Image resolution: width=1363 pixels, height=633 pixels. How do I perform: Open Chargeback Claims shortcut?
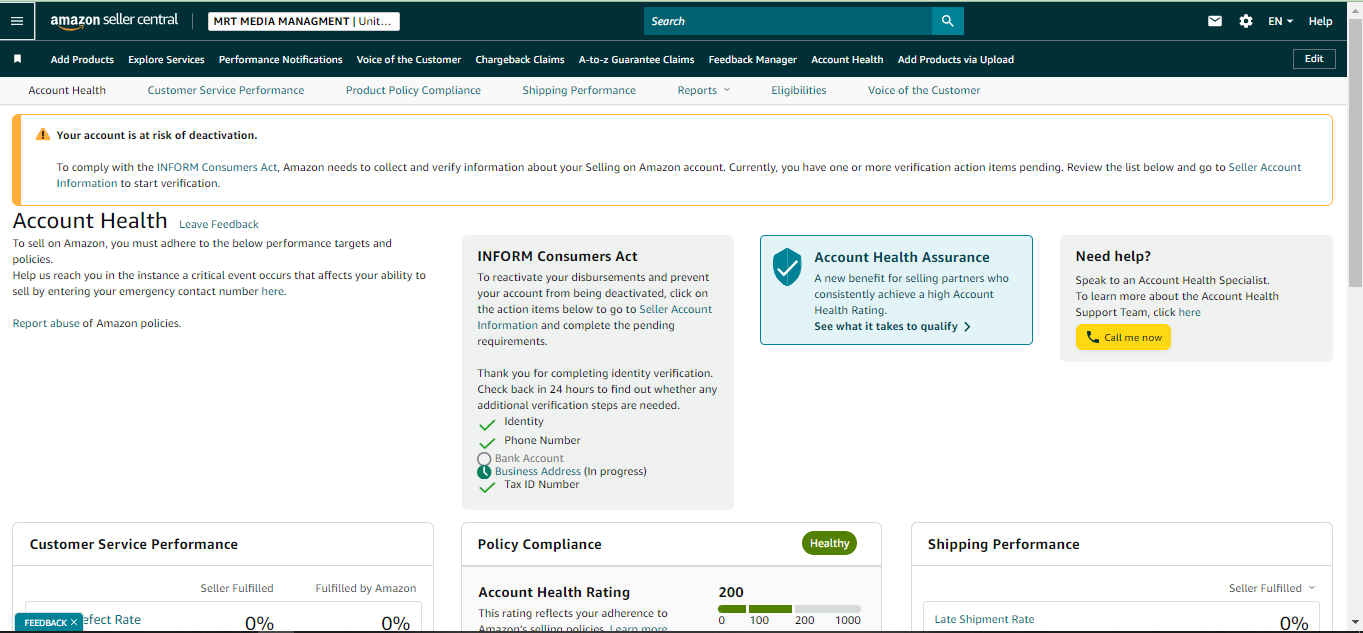click(x=520, y=59)
